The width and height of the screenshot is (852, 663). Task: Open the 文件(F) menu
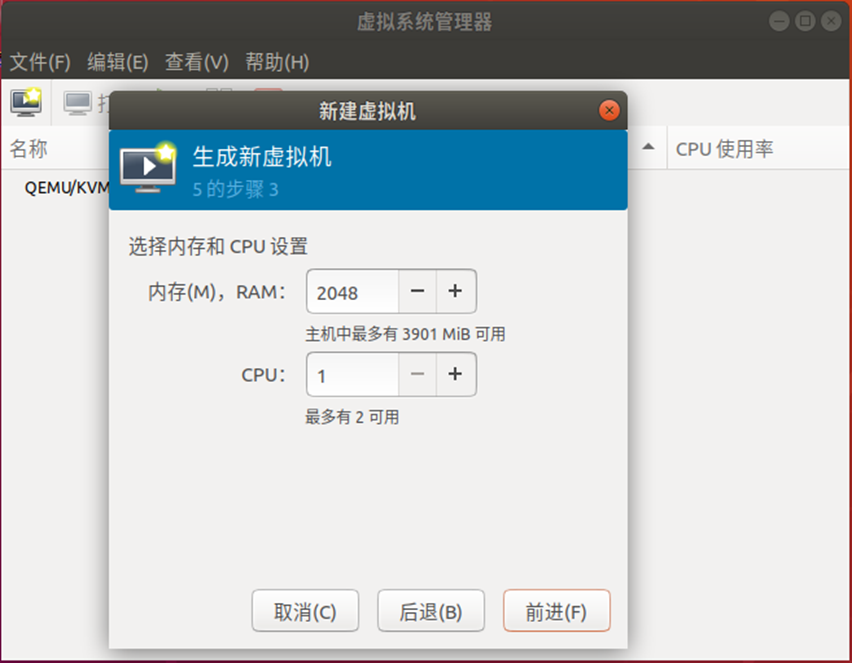40,62
